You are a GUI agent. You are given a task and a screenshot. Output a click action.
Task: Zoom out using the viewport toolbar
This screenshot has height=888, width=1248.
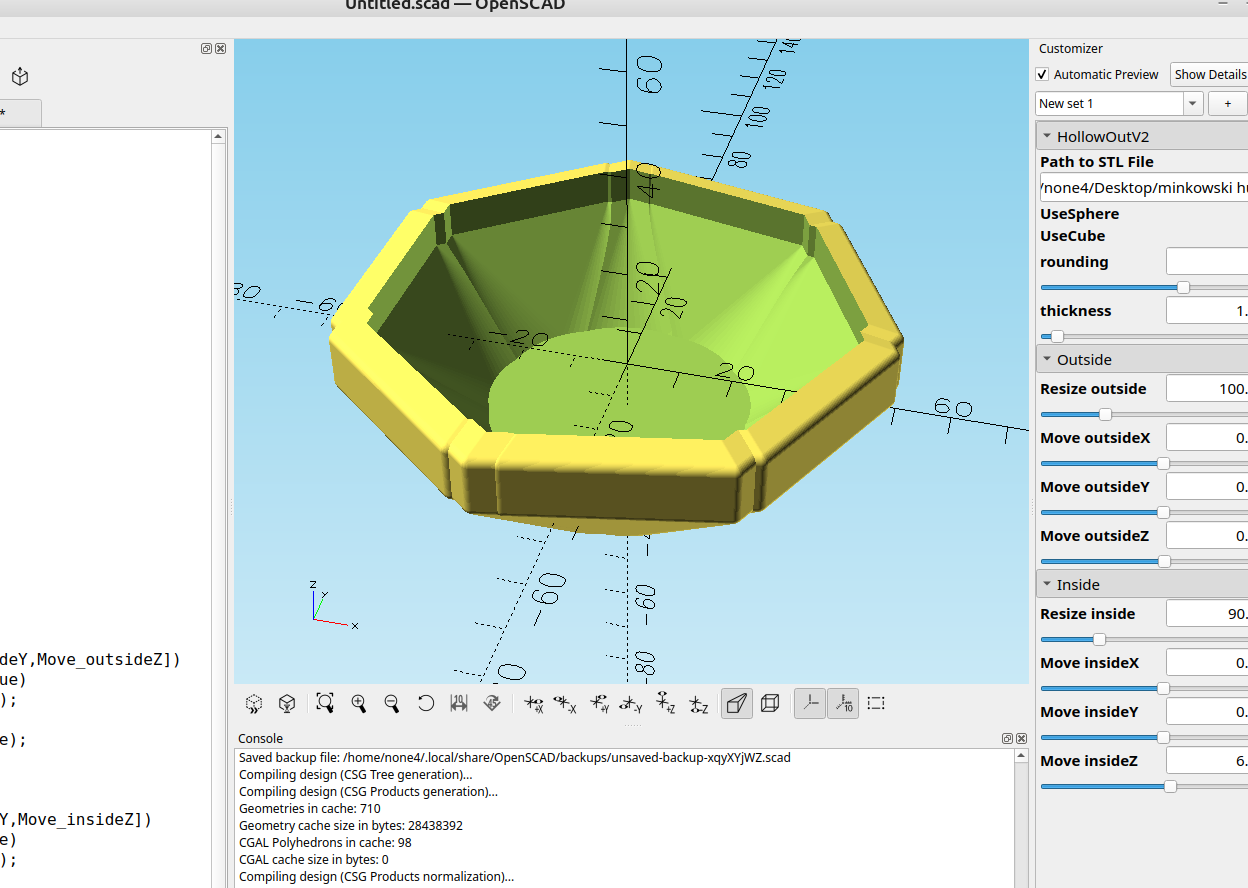[392, 703]
